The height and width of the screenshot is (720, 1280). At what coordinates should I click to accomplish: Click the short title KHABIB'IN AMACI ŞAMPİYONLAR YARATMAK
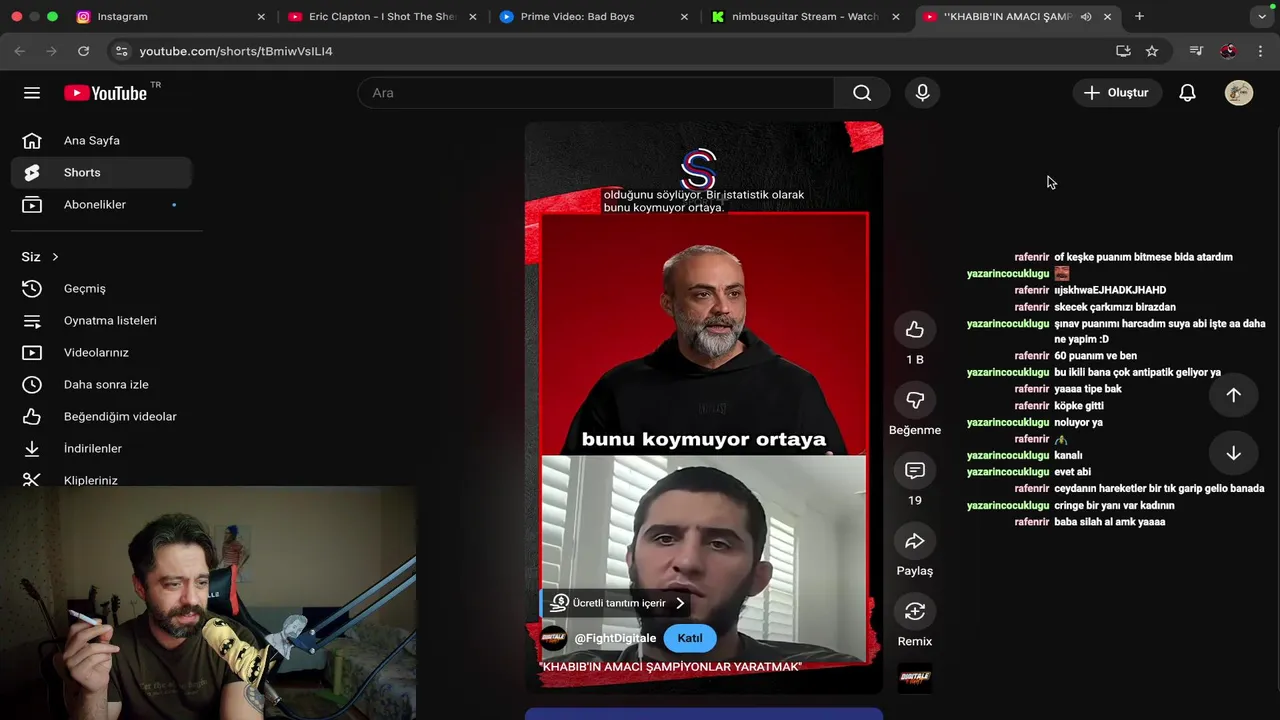pos(670,667)
